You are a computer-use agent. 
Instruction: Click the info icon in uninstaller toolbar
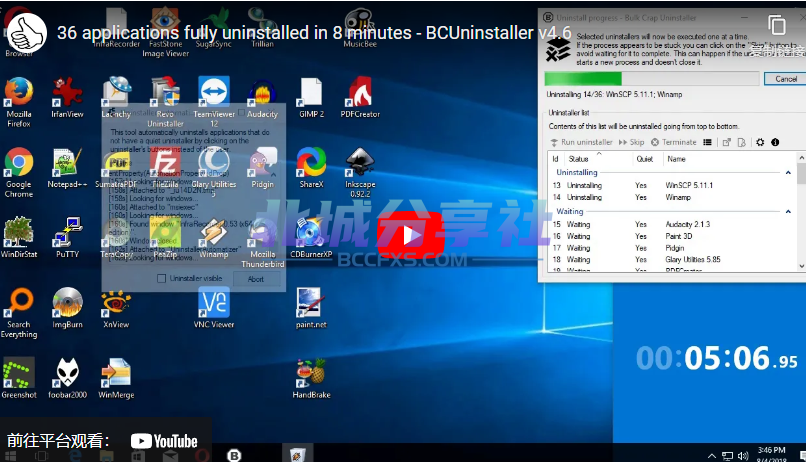point(775,142)
